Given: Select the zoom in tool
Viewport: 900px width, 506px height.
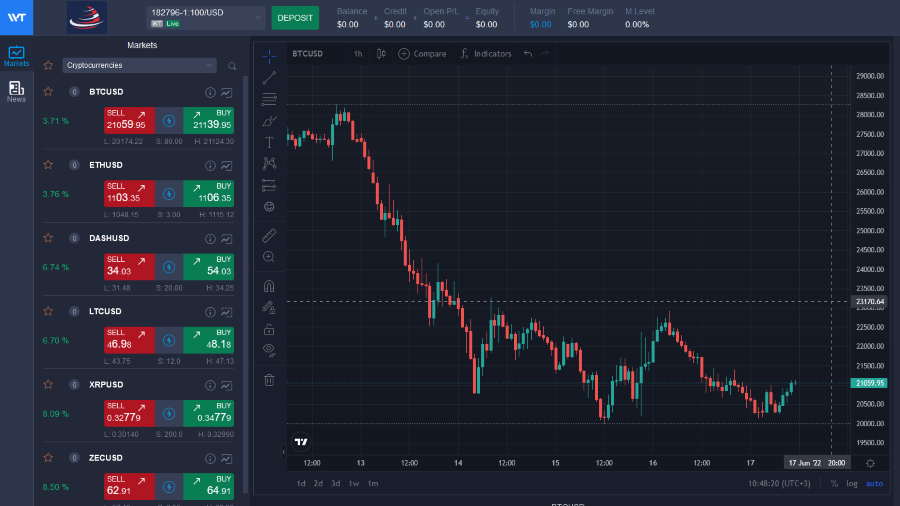Looking at the screenshot, I should tap(269, 257).
